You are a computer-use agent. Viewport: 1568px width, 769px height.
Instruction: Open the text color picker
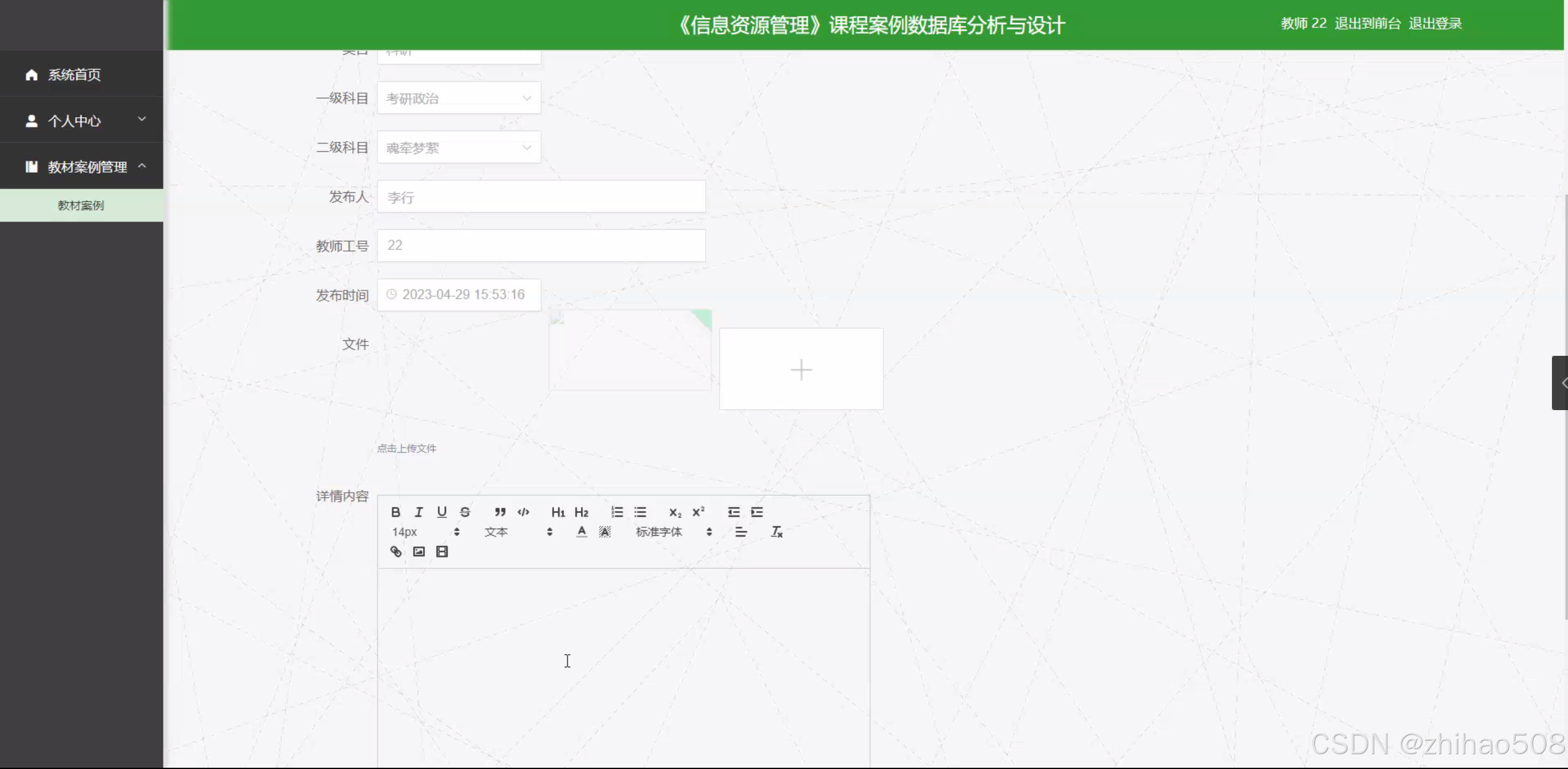pyautogui.click(x=581, y=532)
